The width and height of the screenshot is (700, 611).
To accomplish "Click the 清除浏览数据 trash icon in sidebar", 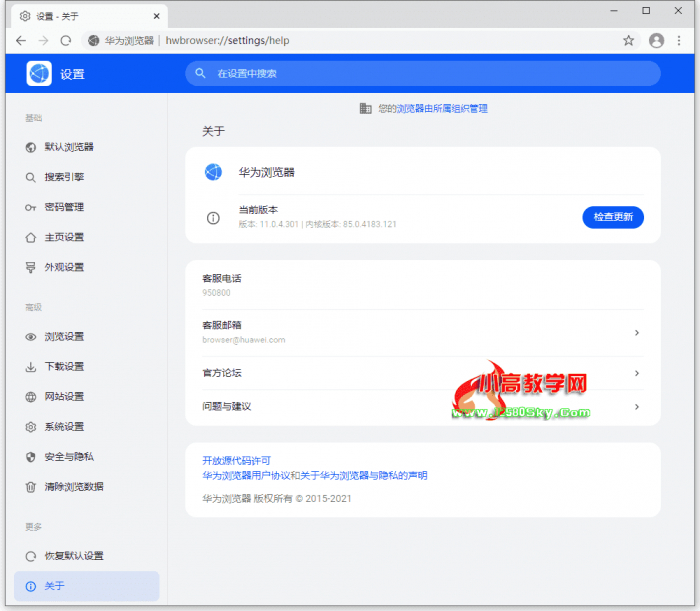I will click(x=30, y=487).
